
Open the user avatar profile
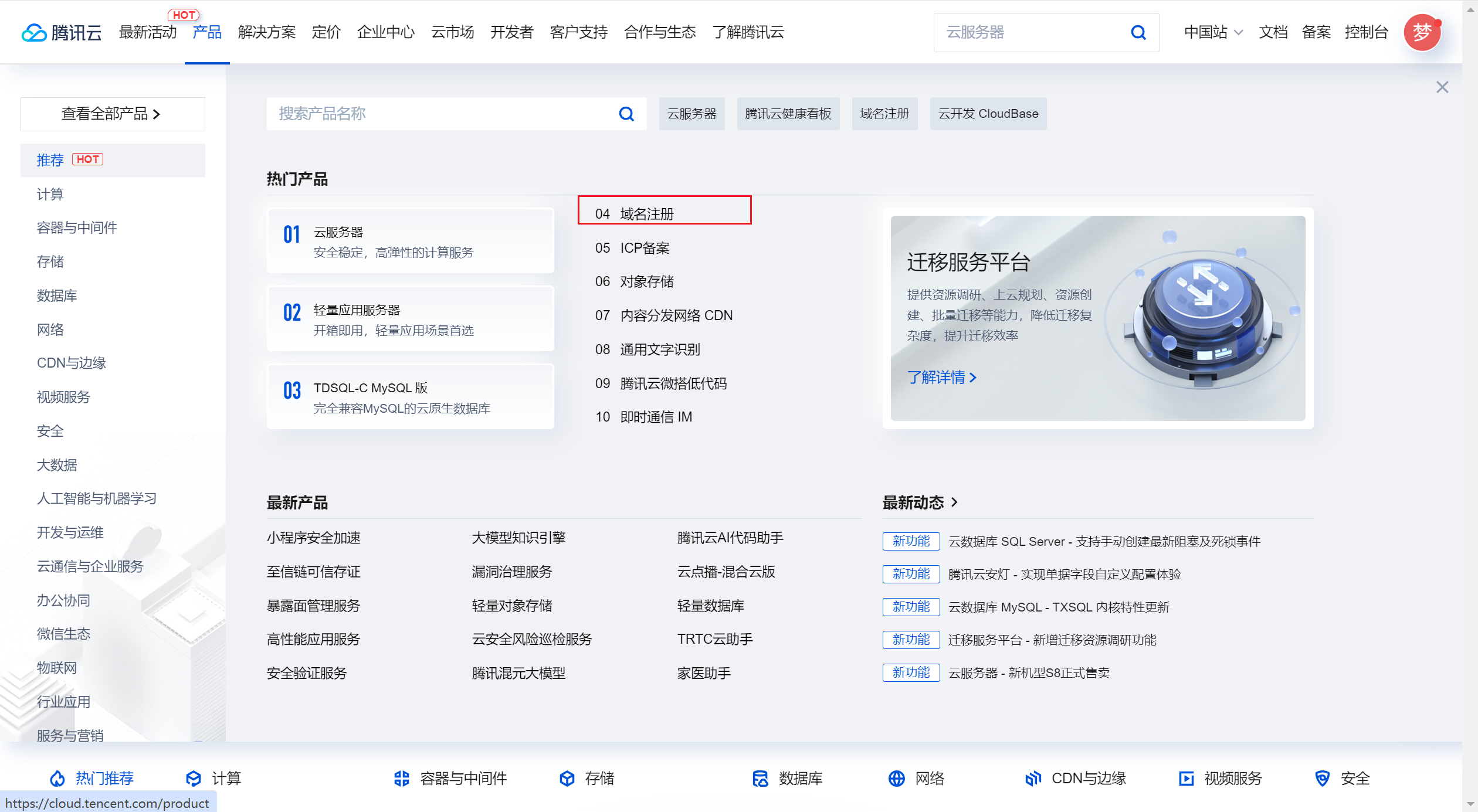tap(1422, 32)
